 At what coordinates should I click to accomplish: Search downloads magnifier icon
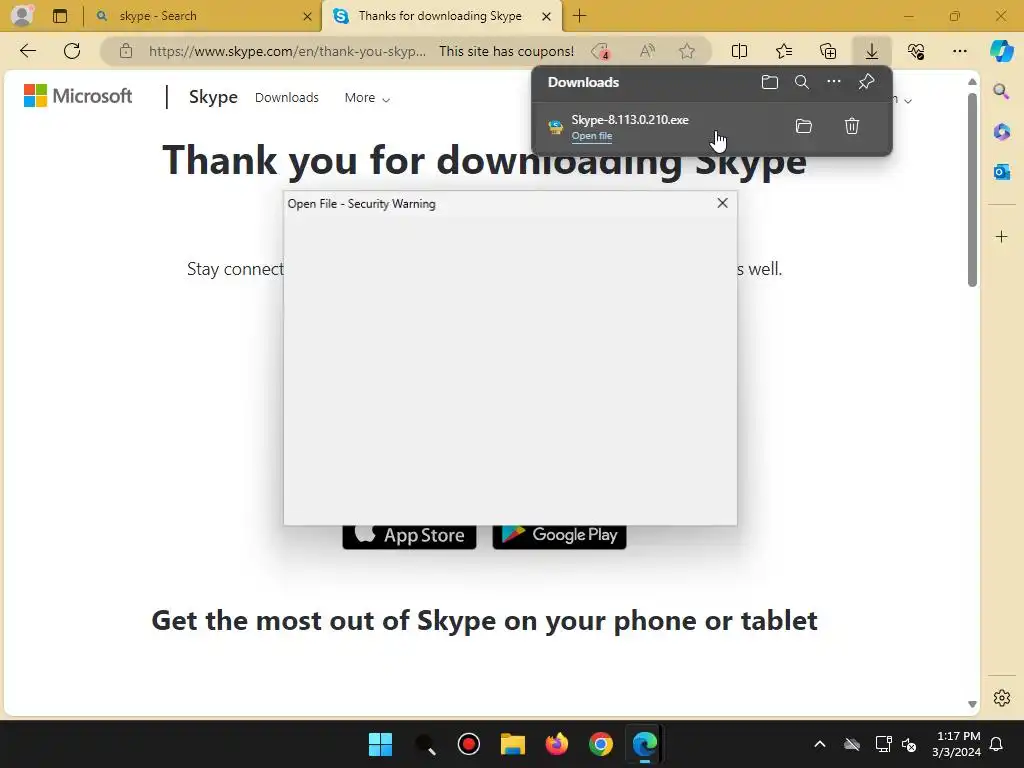pyautogui.click(x=802, y=82)
